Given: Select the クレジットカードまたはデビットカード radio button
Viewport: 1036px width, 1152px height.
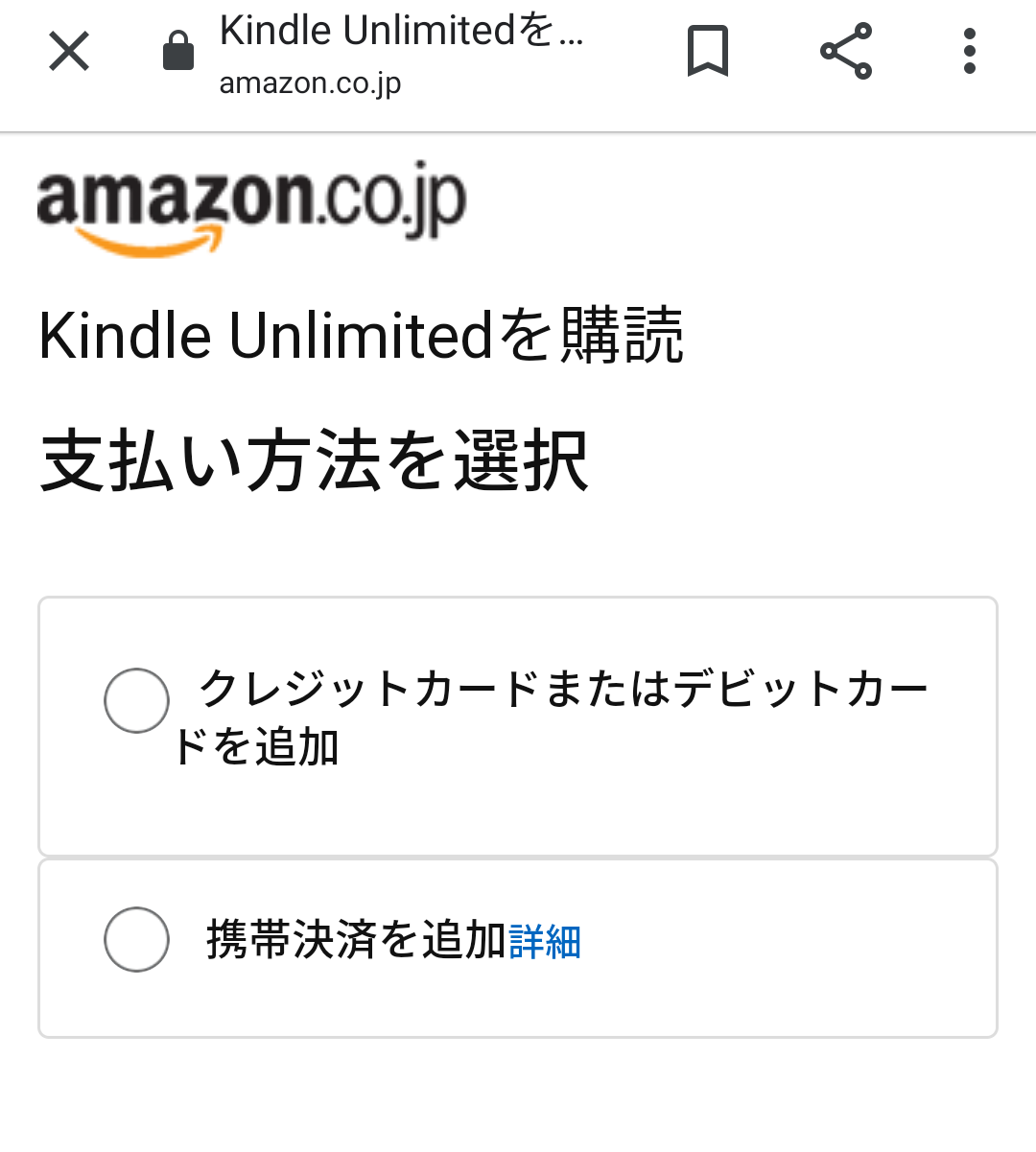Looking at the screenshot, I should (136, 701).
